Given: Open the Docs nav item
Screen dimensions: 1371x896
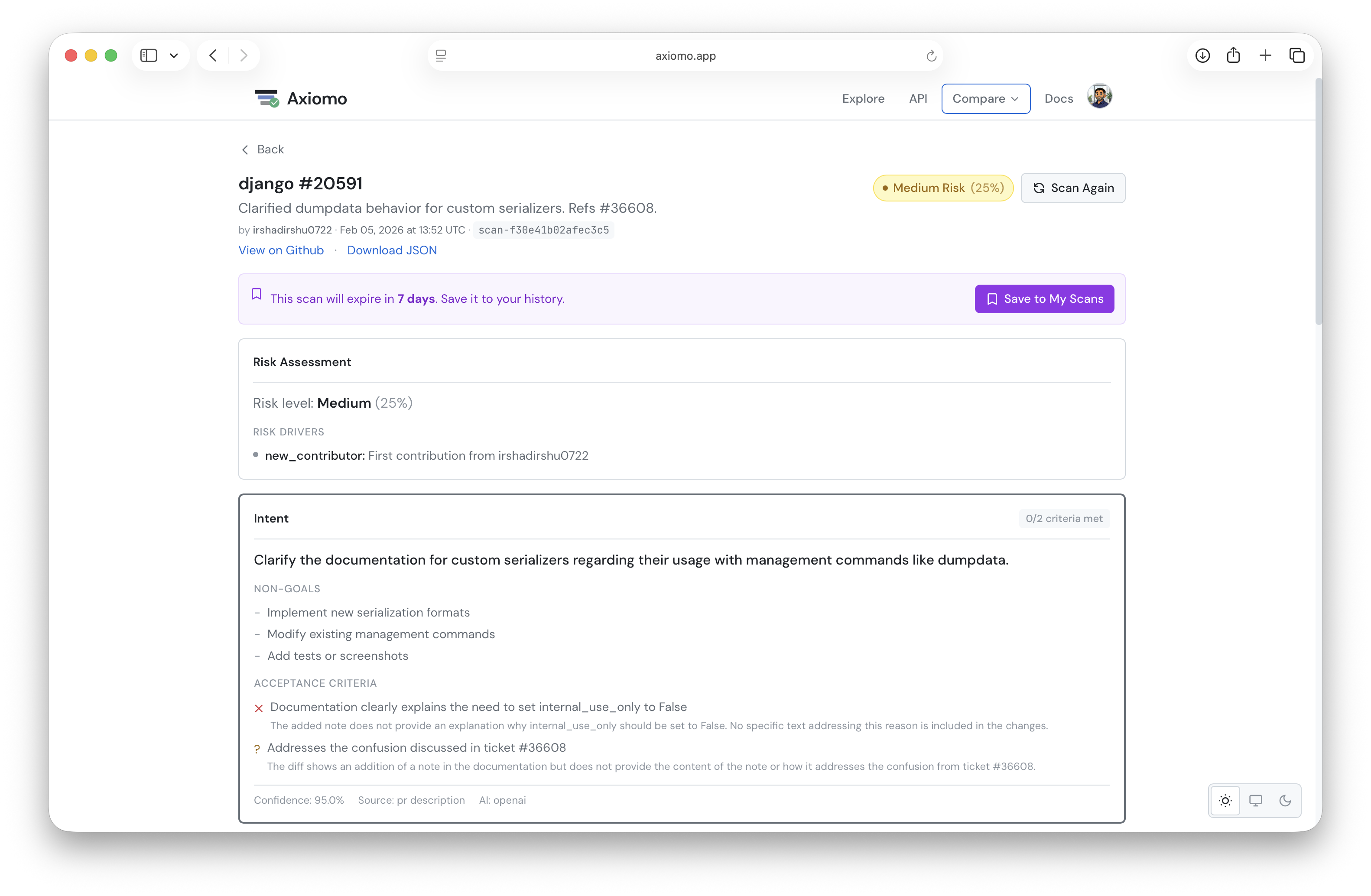Looking at the screenshot, I should [x=1058, y=98].
